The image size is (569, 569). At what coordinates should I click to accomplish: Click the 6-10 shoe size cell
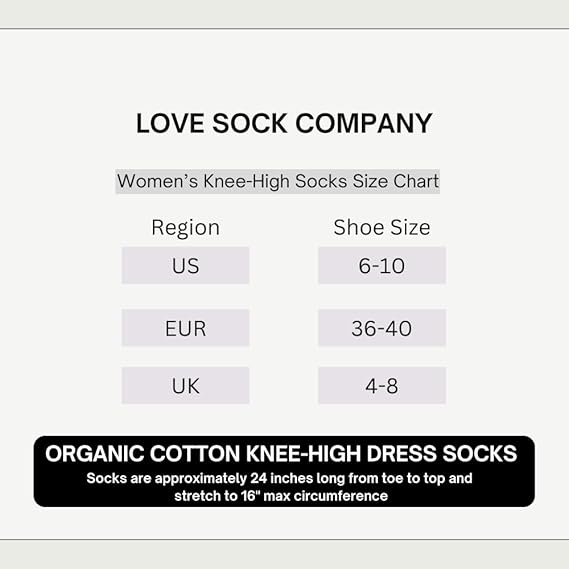tap(382, 265)
